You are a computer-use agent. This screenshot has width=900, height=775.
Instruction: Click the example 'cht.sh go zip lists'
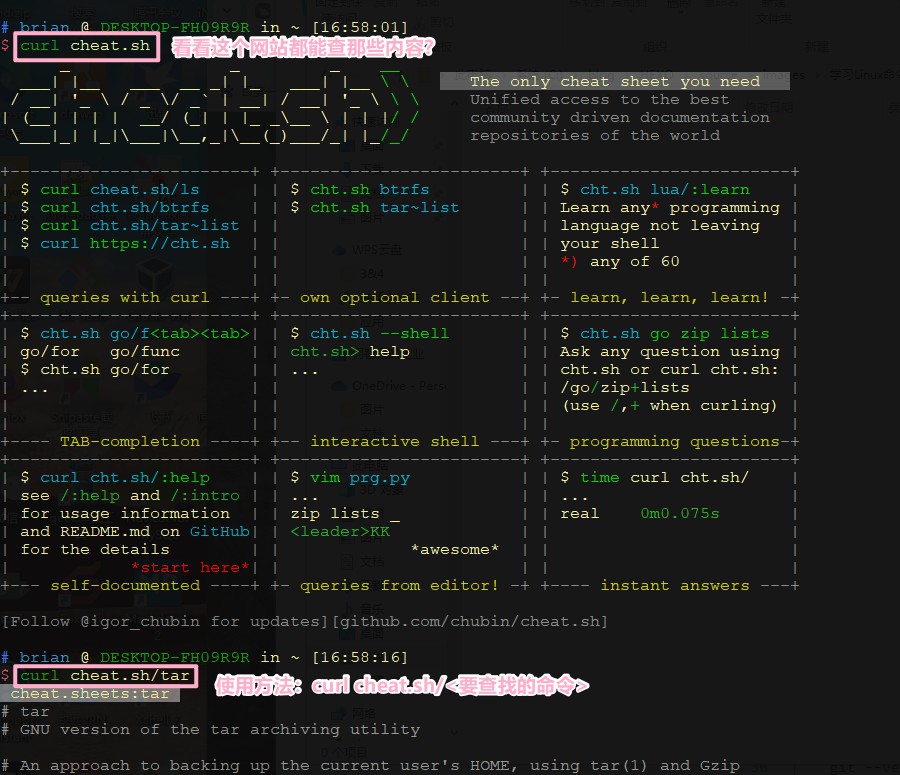[x=674, y=334]
